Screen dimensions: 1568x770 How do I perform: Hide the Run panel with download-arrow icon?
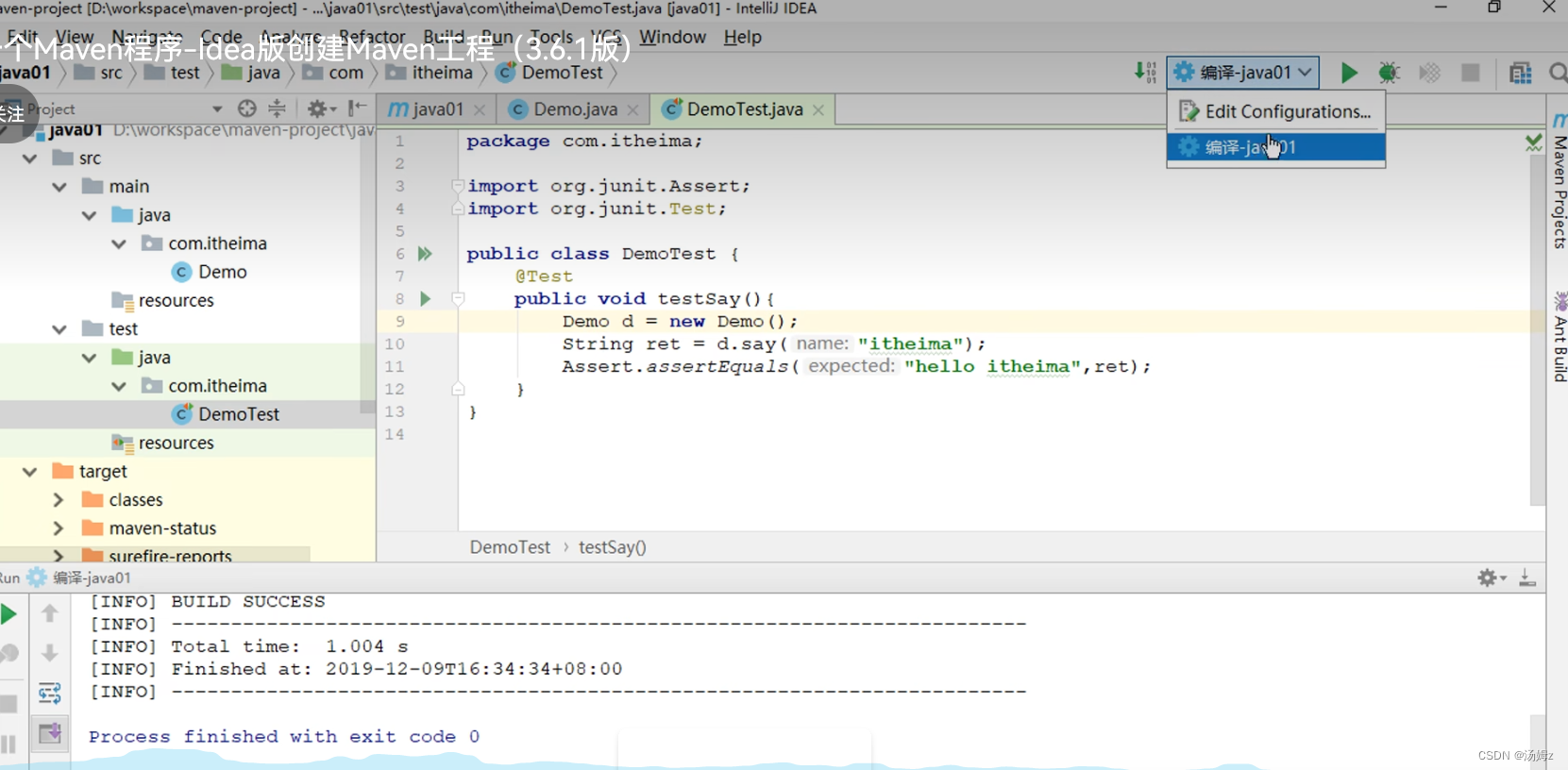pos(1527,577)
